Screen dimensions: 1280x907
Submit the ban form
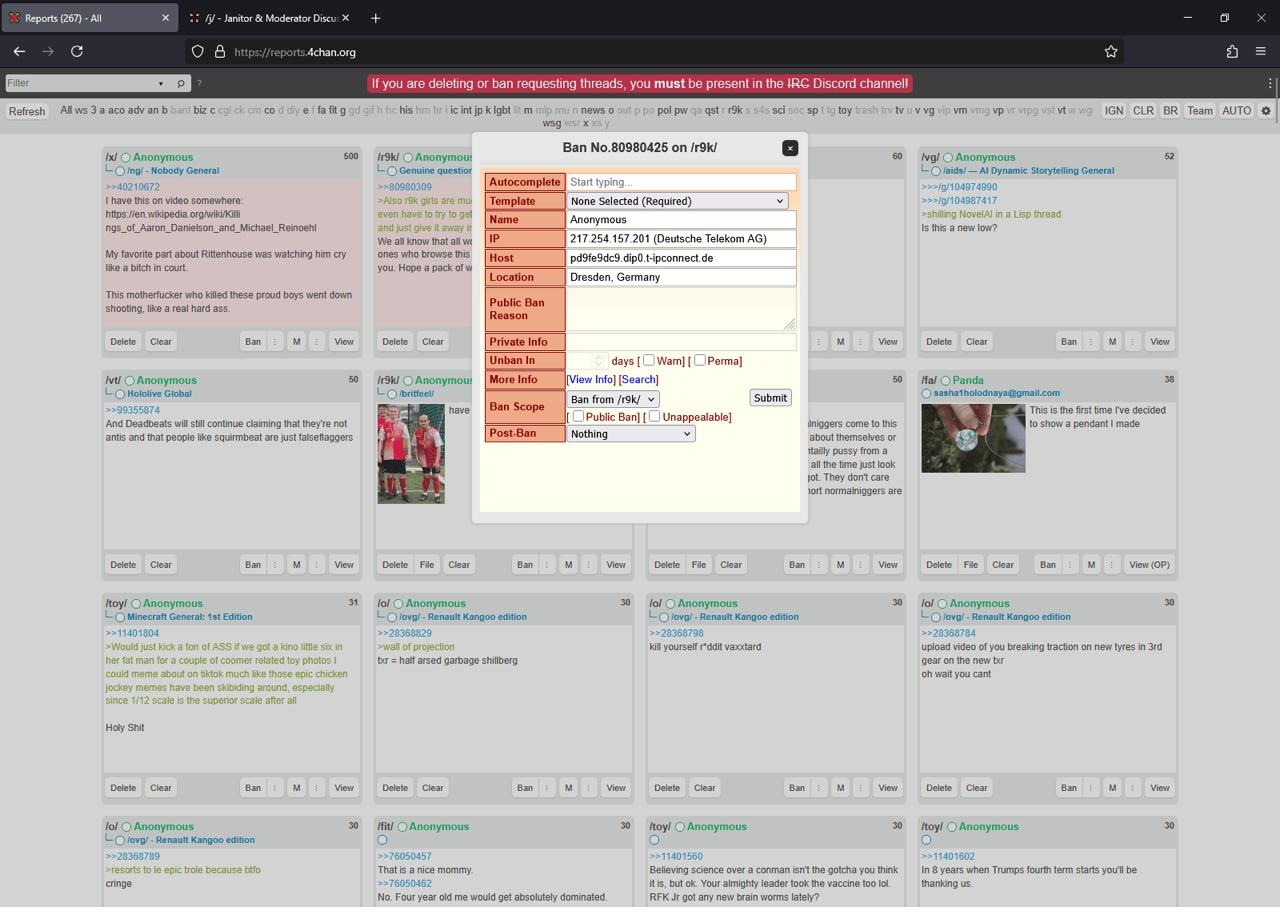pyautogui.click(x=770, y=398)
